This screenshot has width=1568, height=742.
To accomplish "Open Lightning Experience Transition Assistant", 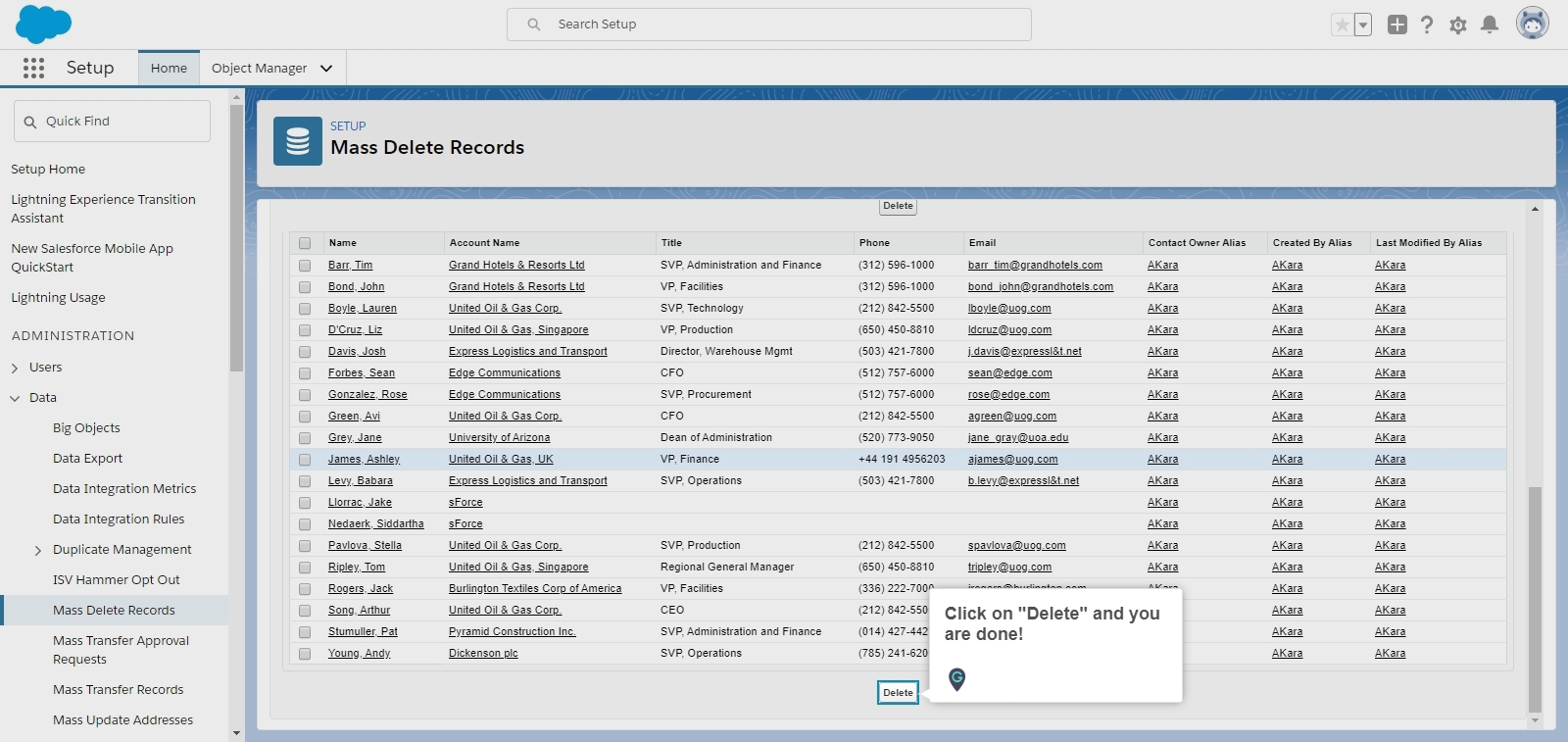I will (x=103, y=209).
